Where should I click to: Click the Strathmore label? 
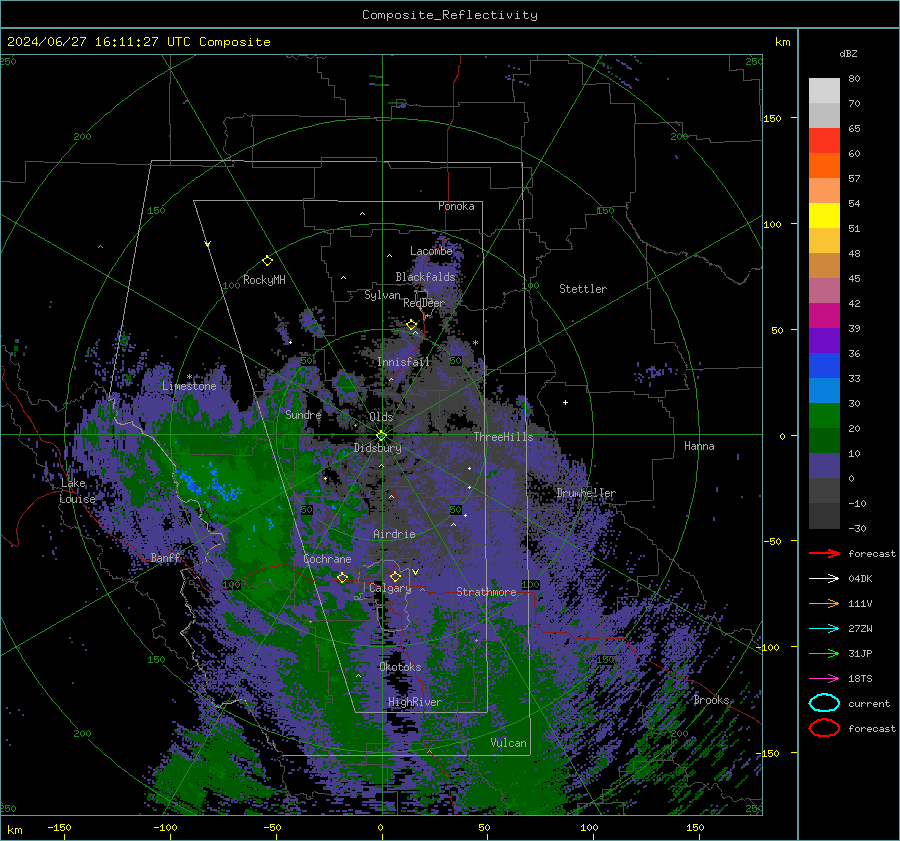pos(486,592)
